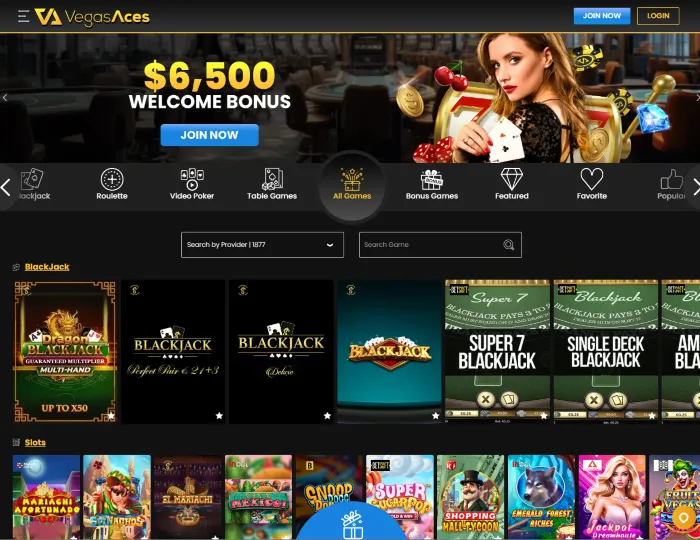
Task: Favorite Dragon Blackjack with its star
Action: coord(111,416)
